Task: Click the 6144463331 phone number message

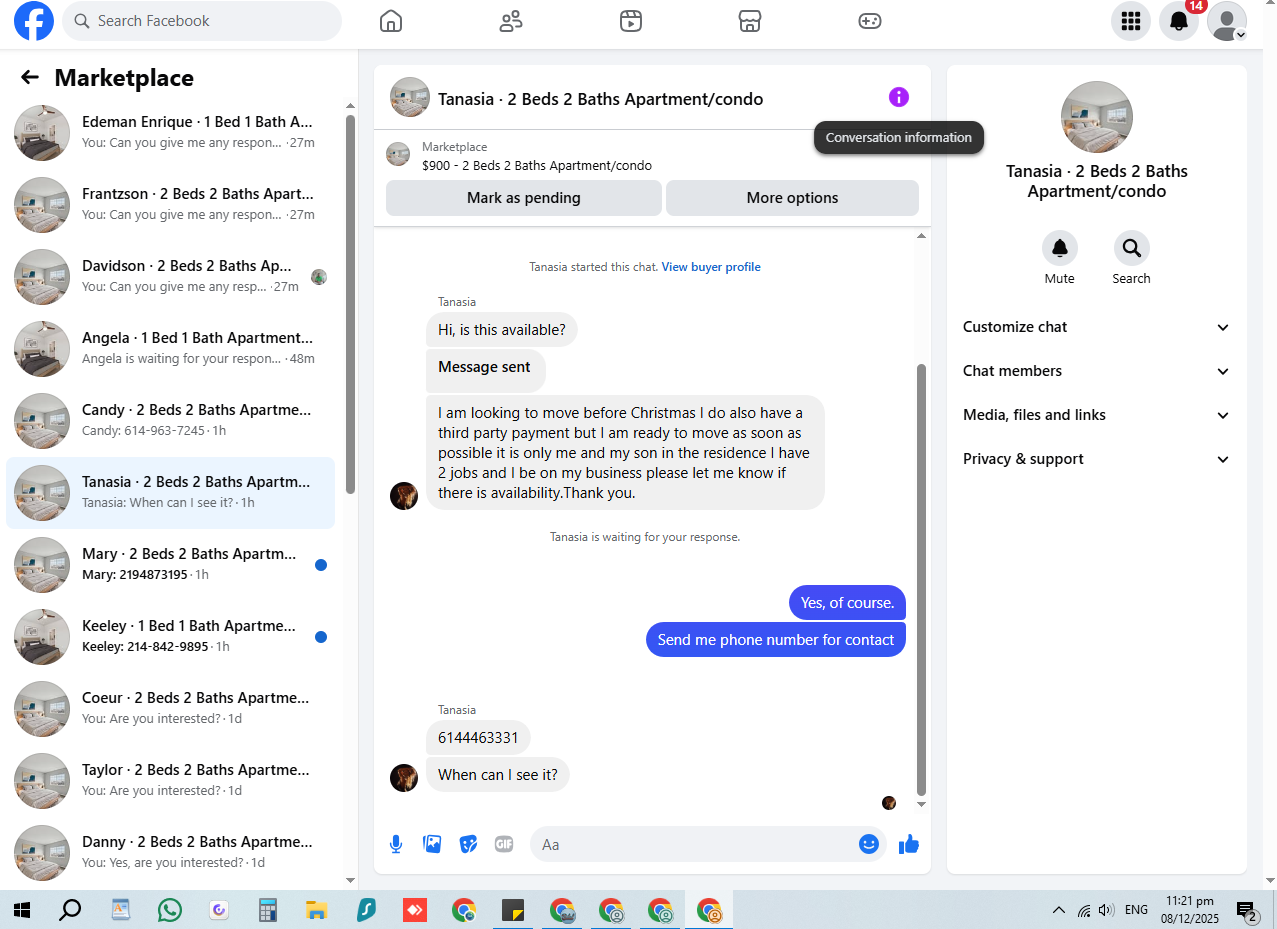Action: 478,738
